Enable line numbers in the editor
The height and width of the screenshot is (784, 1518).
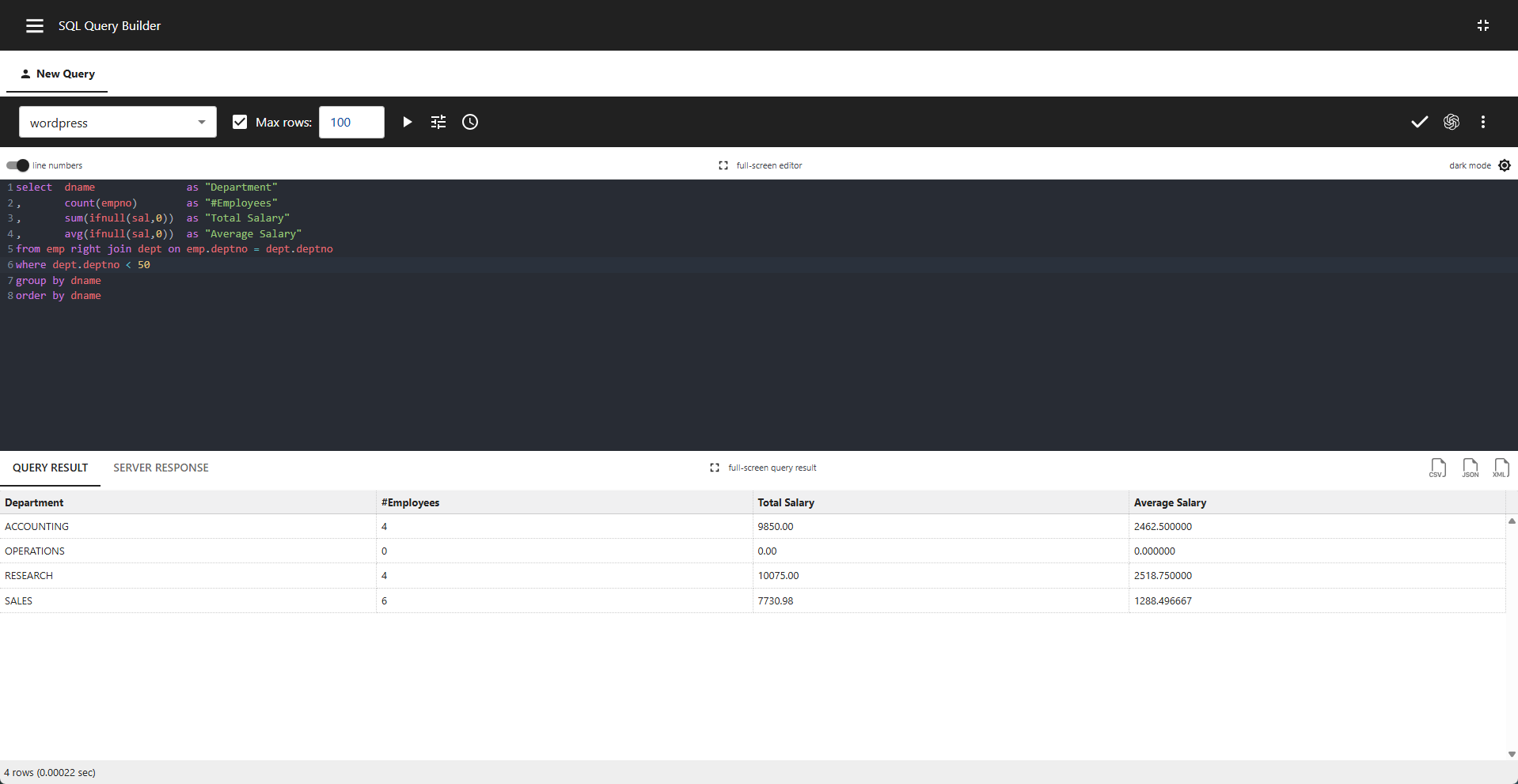pos(15,165)
